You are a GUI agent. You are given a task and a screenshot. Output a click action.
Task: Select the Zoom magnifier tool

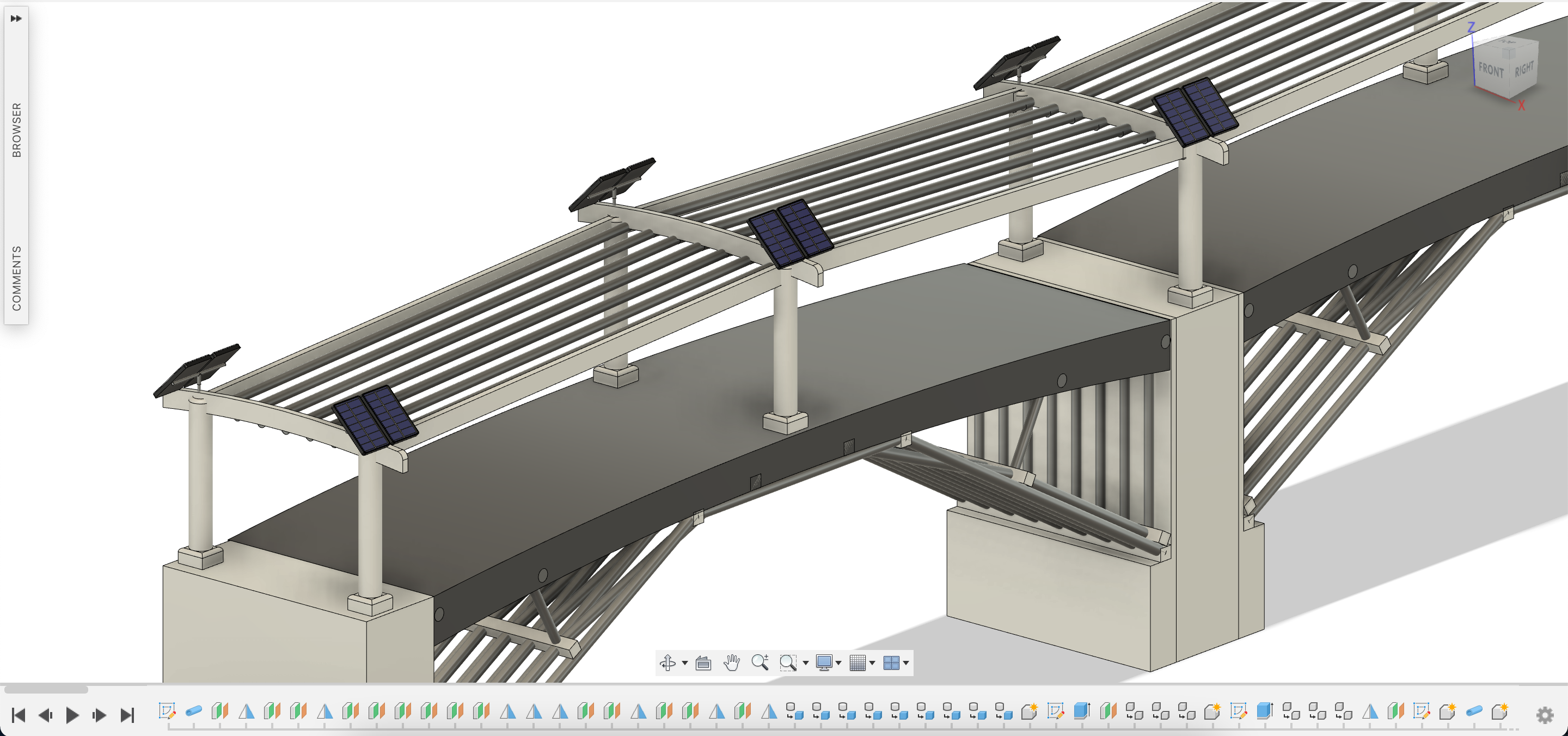(x=759, y=663)
